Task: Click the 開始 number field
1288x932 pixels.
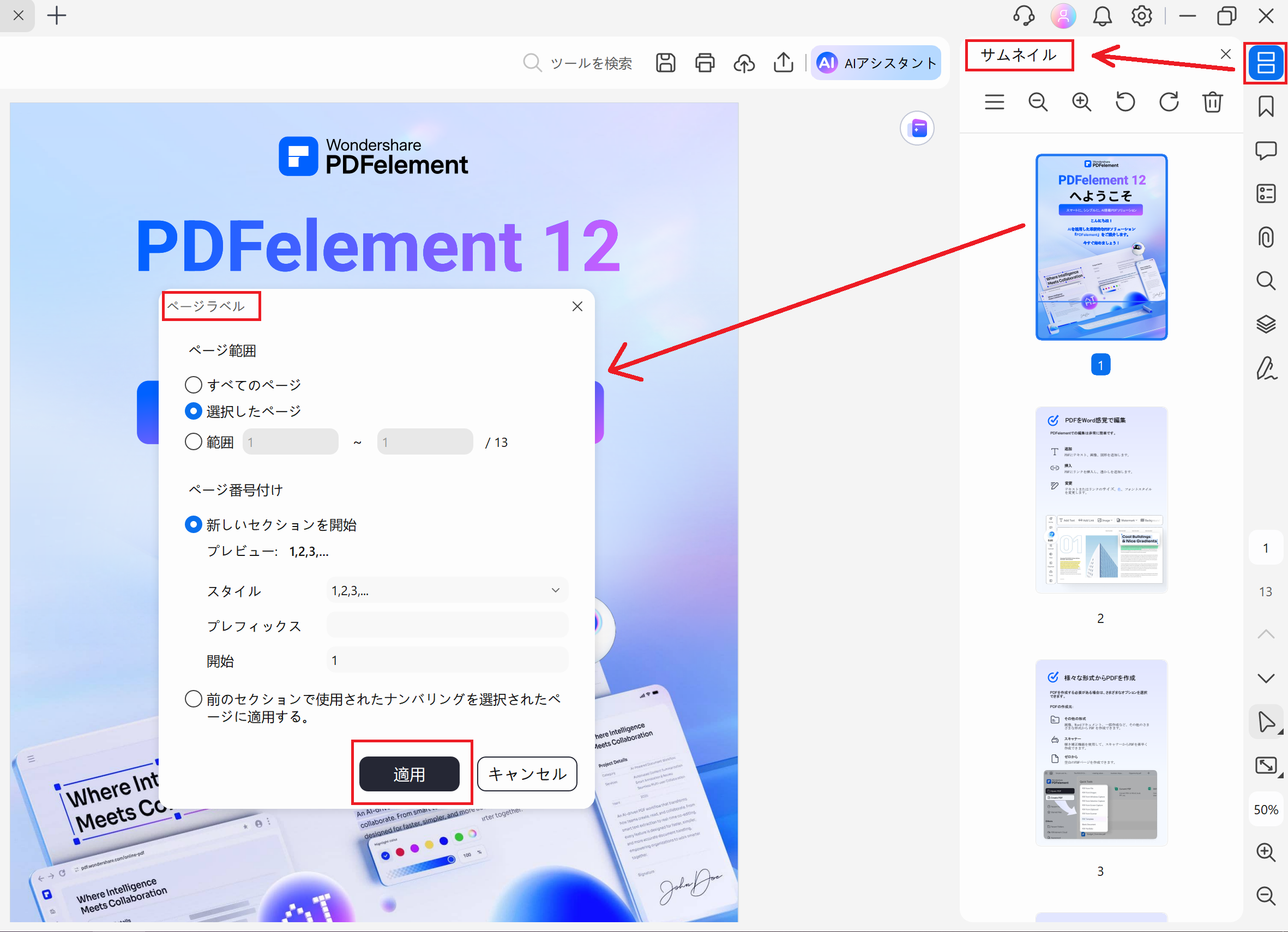Action: tap(447, 660)
